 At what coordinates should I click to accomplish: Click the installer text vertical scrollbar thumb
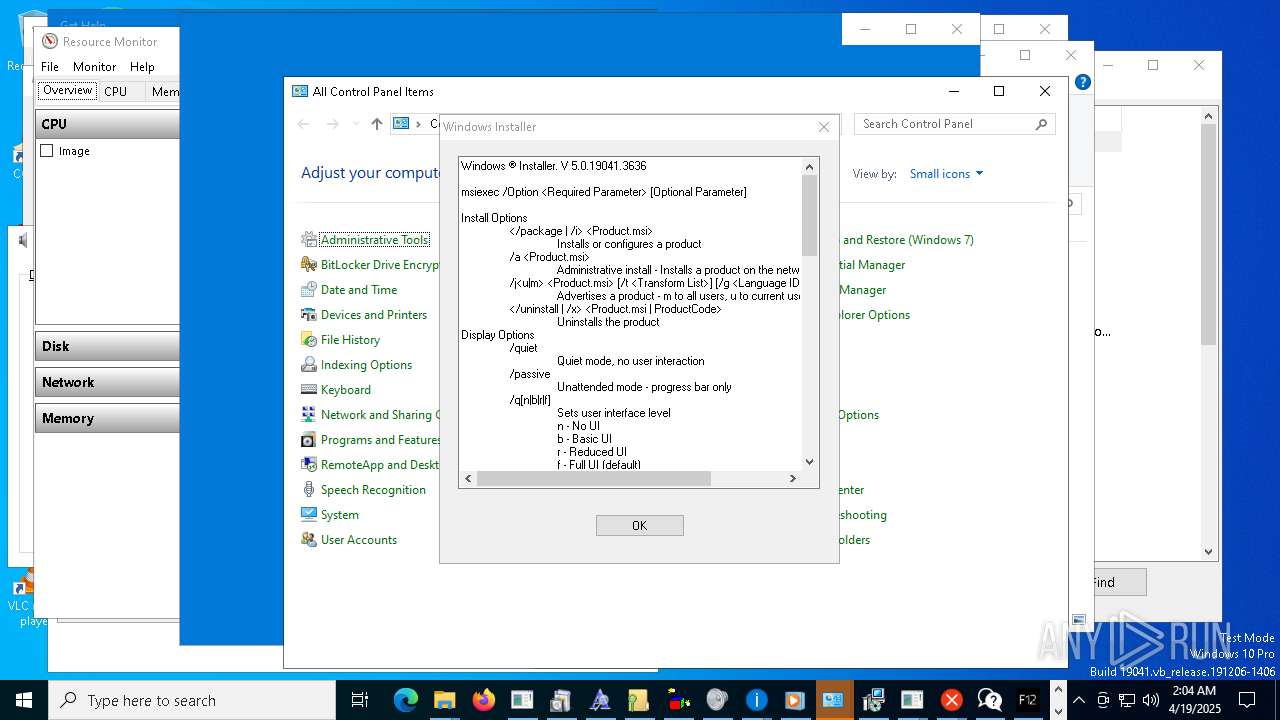[810, 215]
